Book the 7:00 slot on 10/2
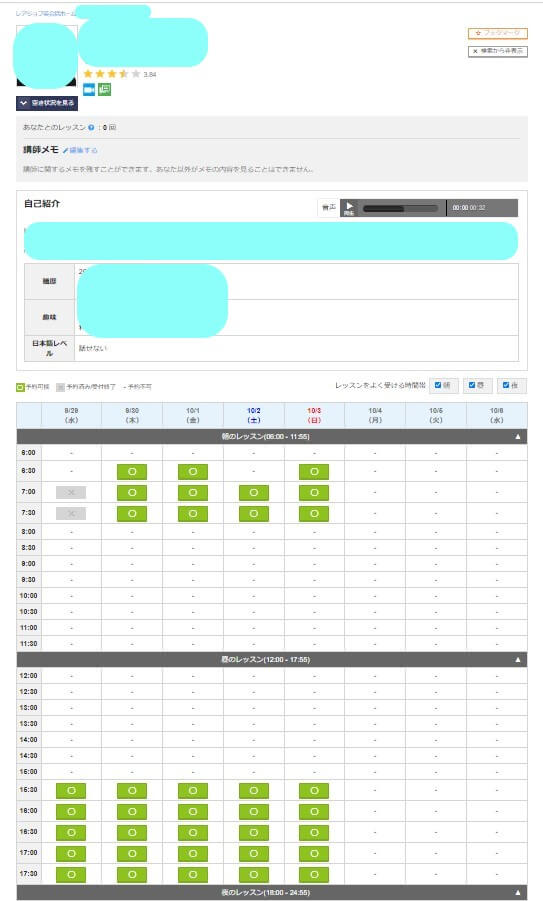543x901 pixels. [x=253, y=492]
